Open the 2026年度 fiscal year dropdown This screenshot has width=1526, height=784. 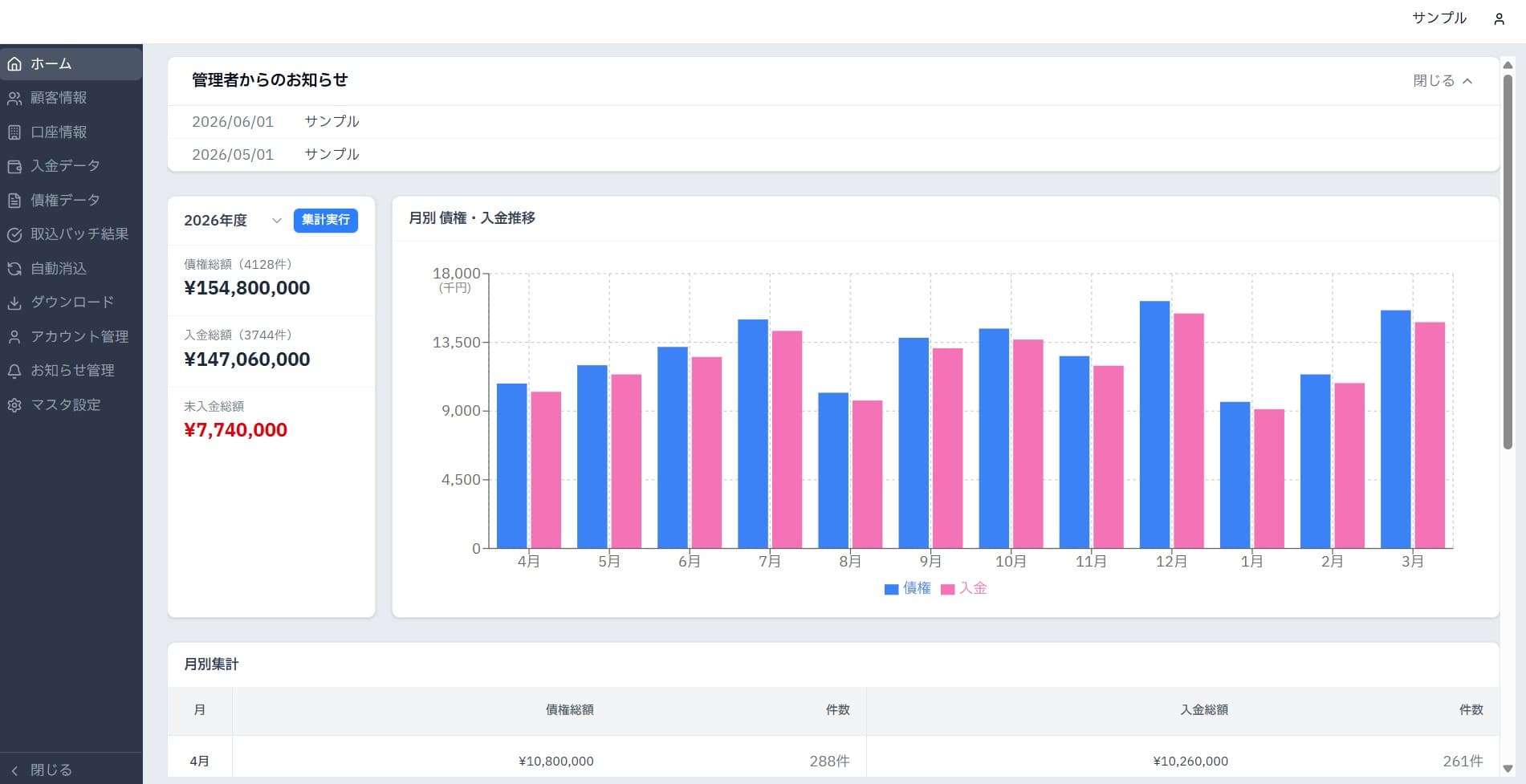pyautogui.click(x=233, y=221)
